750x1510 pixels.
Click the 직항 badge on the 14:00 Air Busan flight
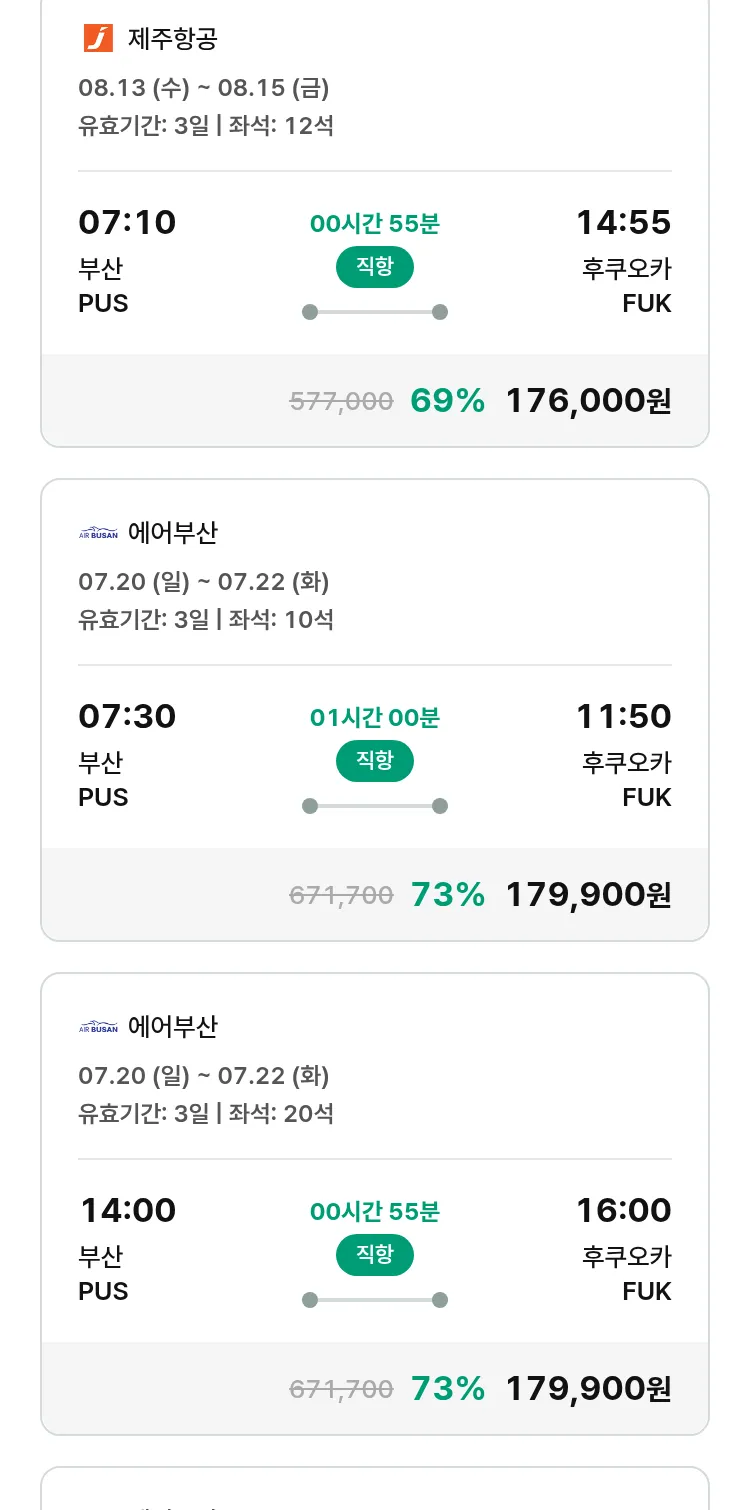(x=374, y=1255)
